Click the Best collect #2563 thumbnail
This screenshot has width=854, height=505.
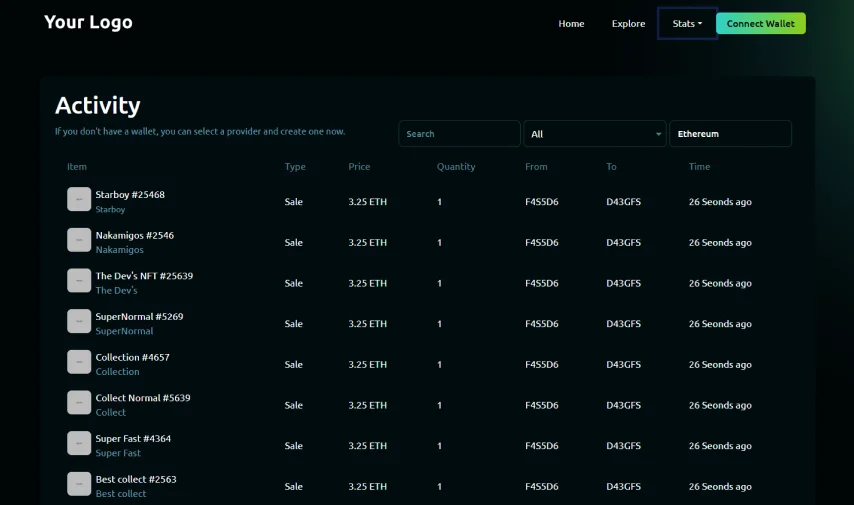79,484
